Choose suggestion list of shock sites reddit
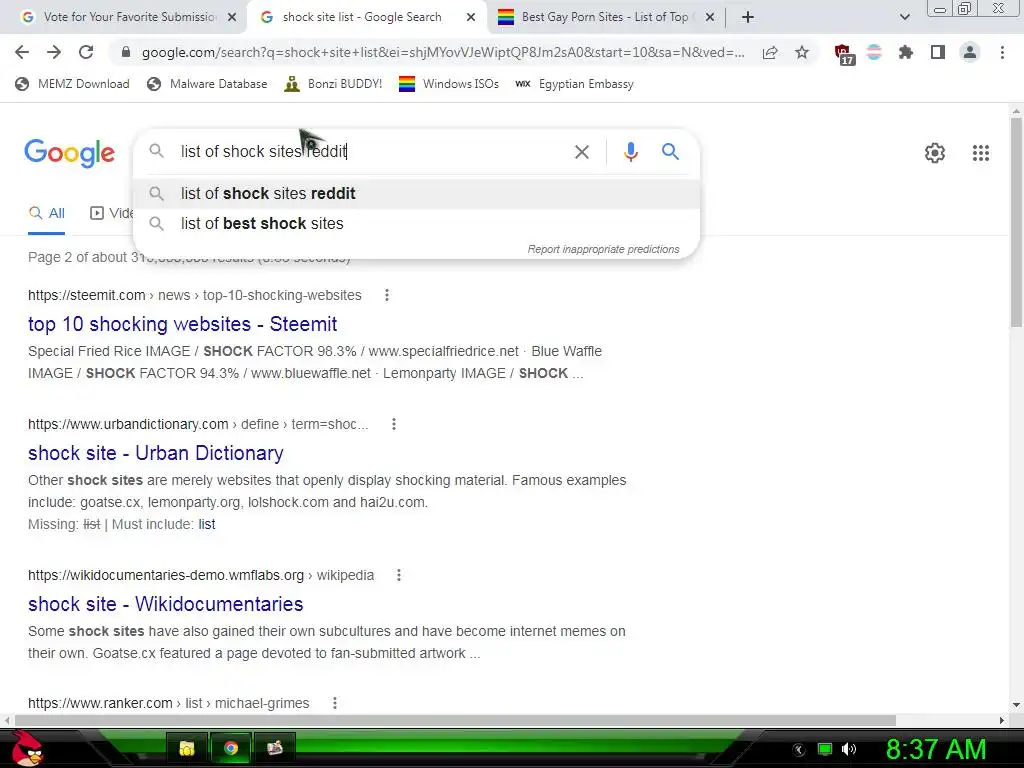The image size is (1024, 768). (x=417, y=193)
